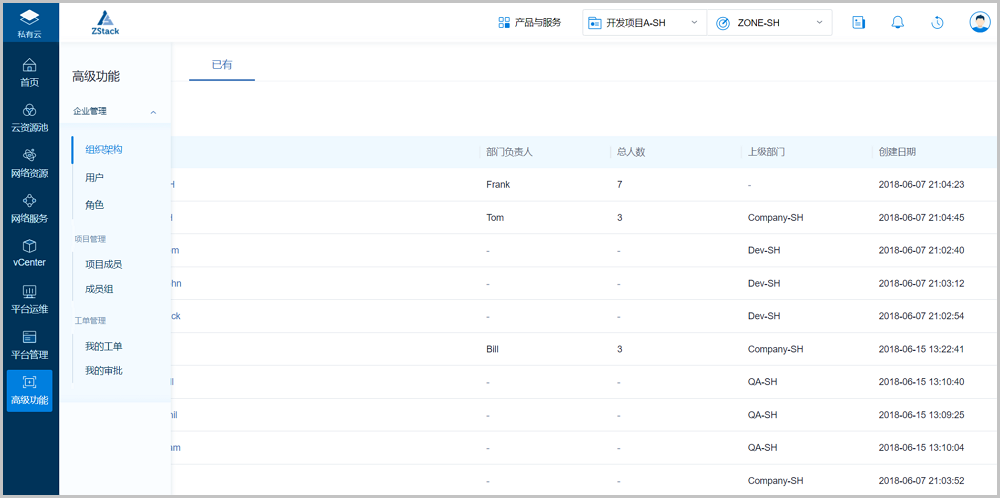Click the vCenter cube icon
This screenshot has height=498, width=1000.
[x=29, y=246]
